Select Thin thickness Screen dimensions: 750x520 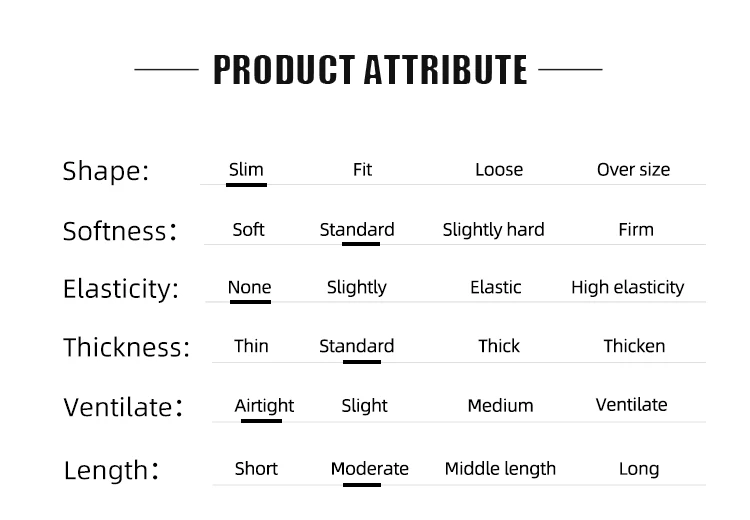point(251,346)
